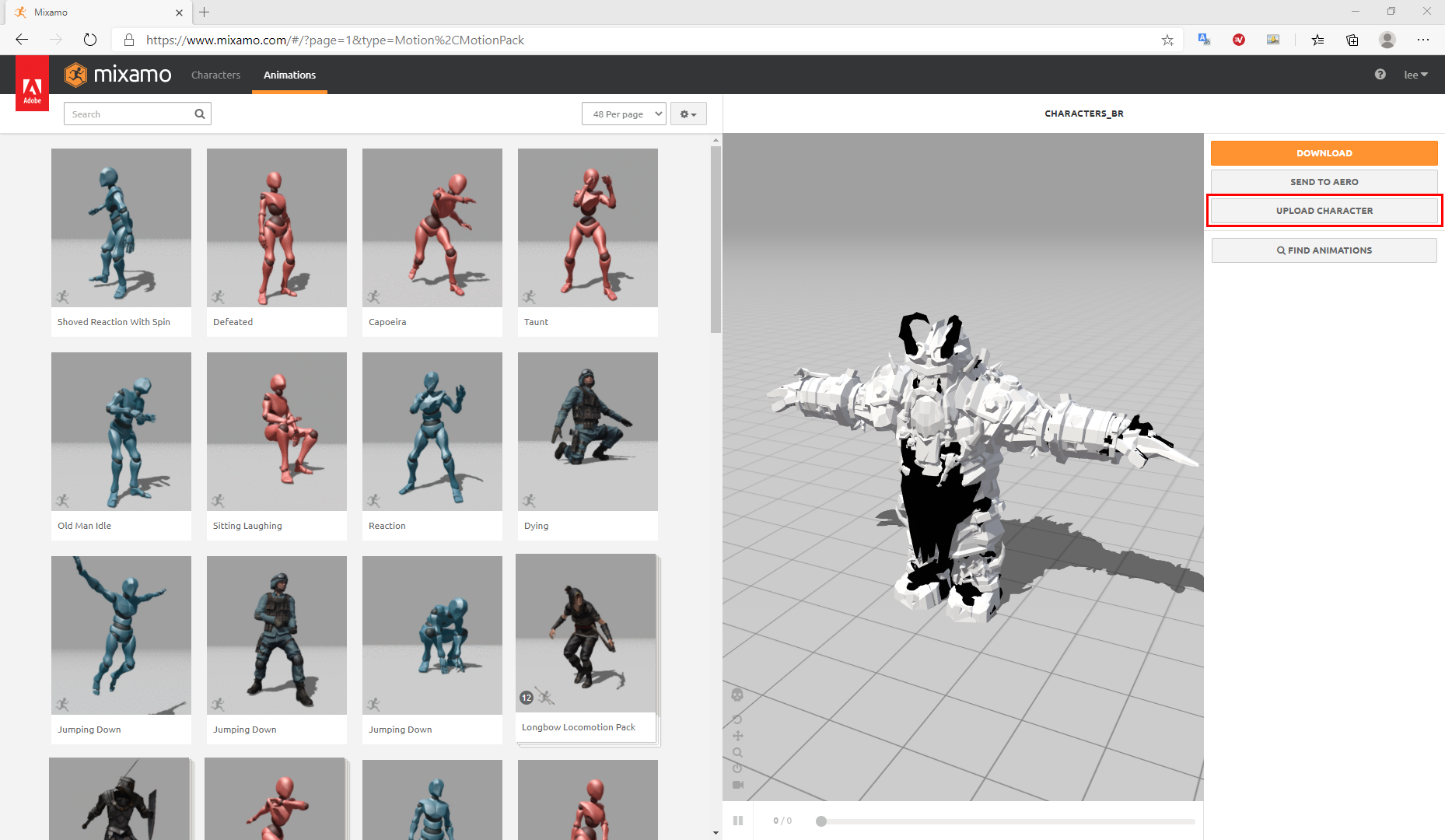Open the lee account dropdown

[x=1415, y=75]
